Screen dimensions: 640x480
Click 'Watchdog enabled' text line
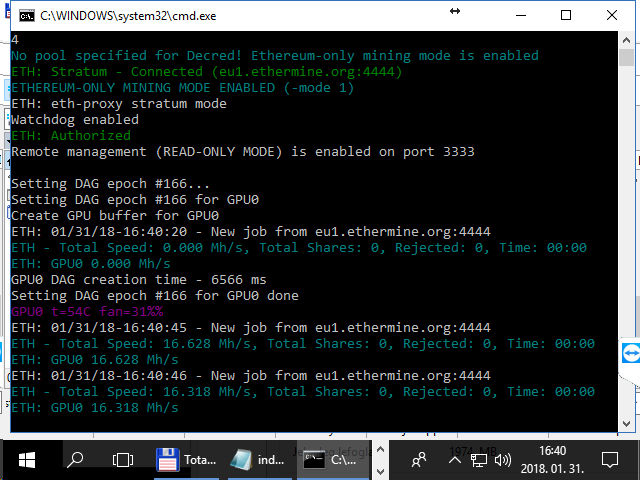[x=75, y=120]
